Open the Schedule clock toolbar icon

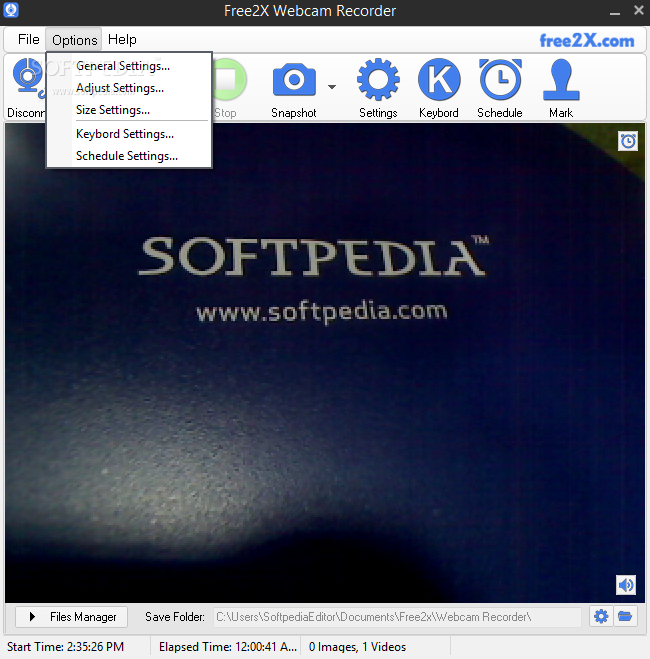500,79
